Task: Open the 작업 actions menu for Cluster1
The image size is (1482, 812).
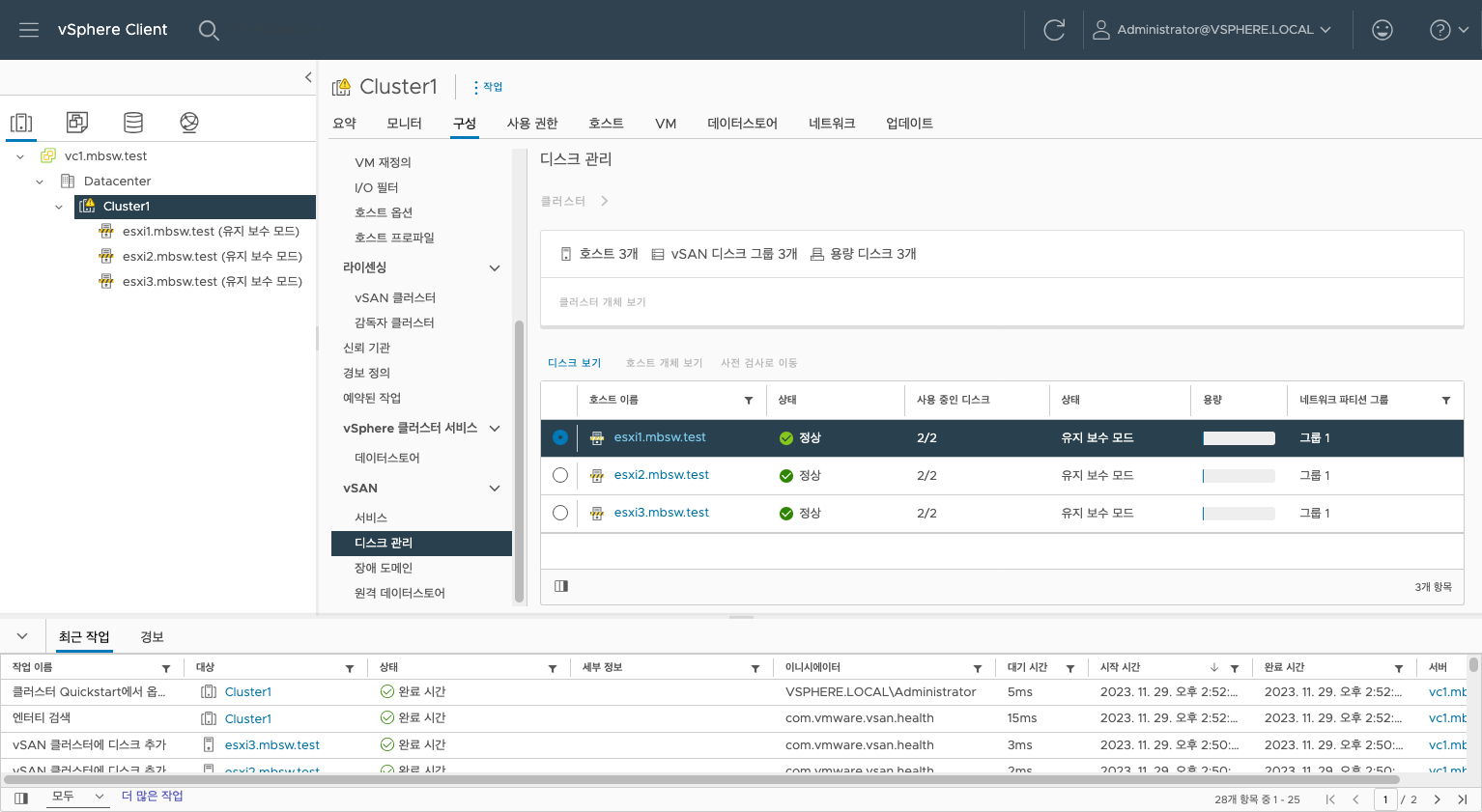Action: pyautogui.click(x=488, y=87)
